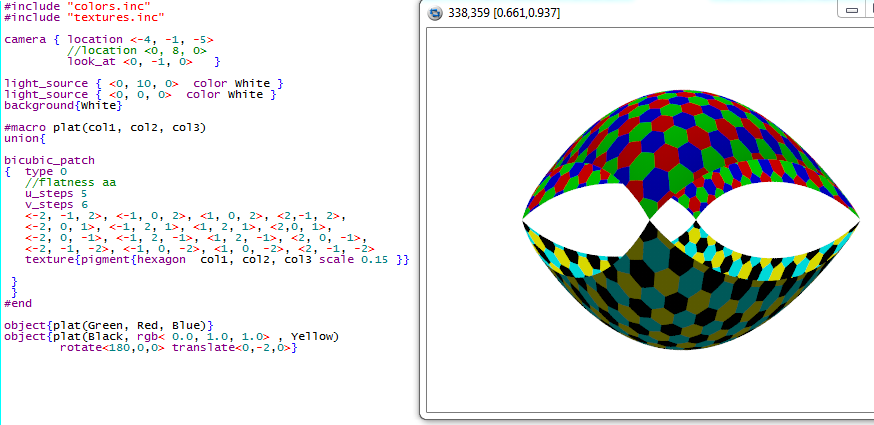The image size is (874, 425).
Task: Click the commented //location <0, 8, 0> line
Action: pyautogui.click(x=137, y=50)
